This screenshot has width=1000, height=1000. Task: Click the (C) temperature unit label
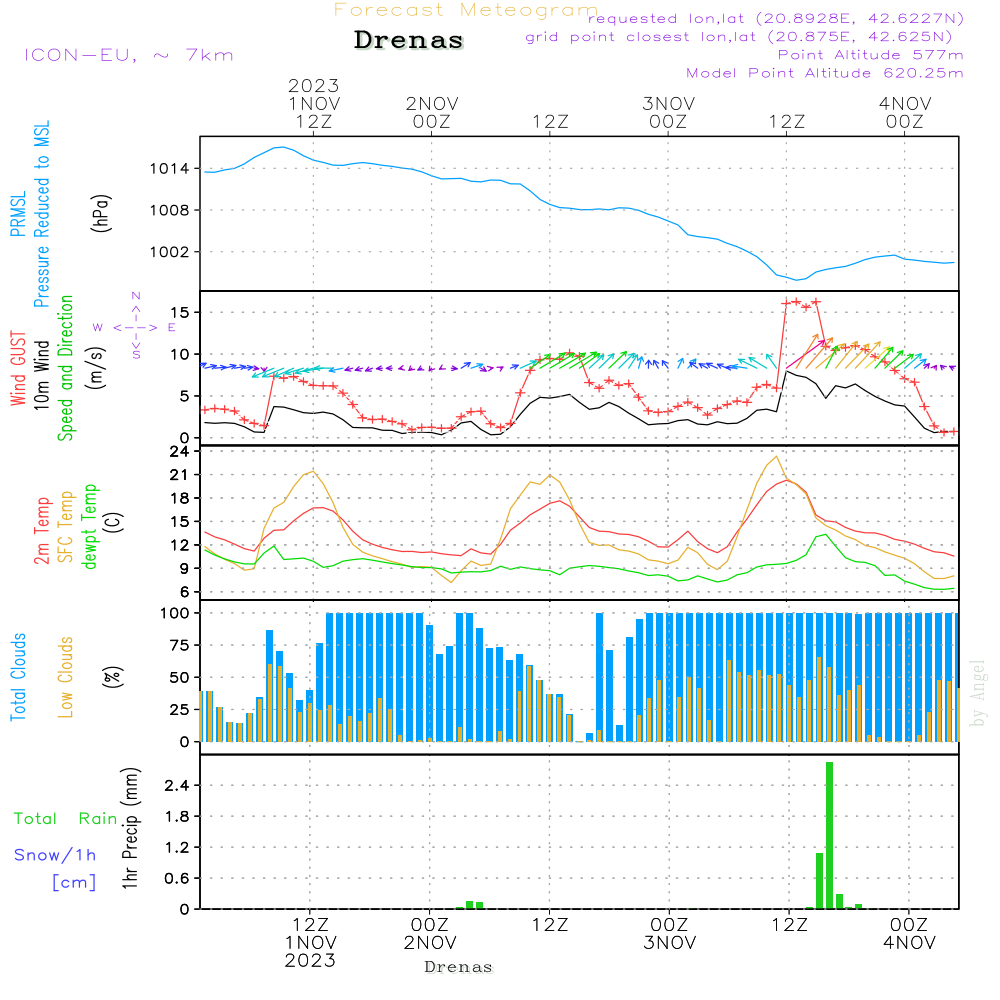point(114,522)
